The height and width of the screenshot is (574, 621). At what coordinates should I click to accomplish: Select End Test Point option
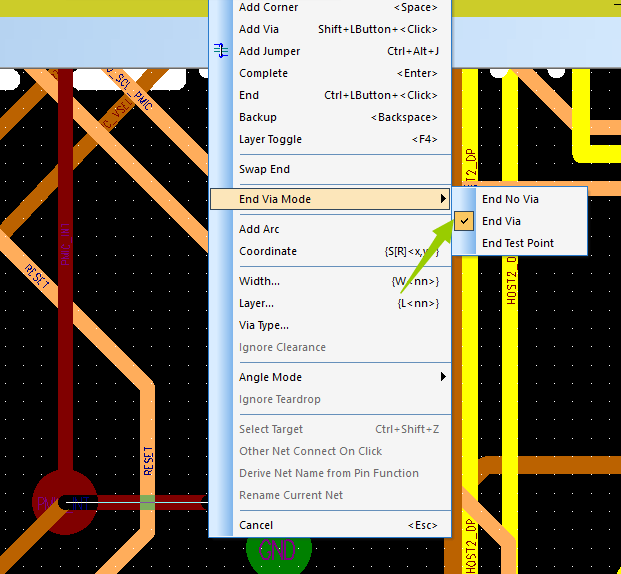(x=520, y=243)
